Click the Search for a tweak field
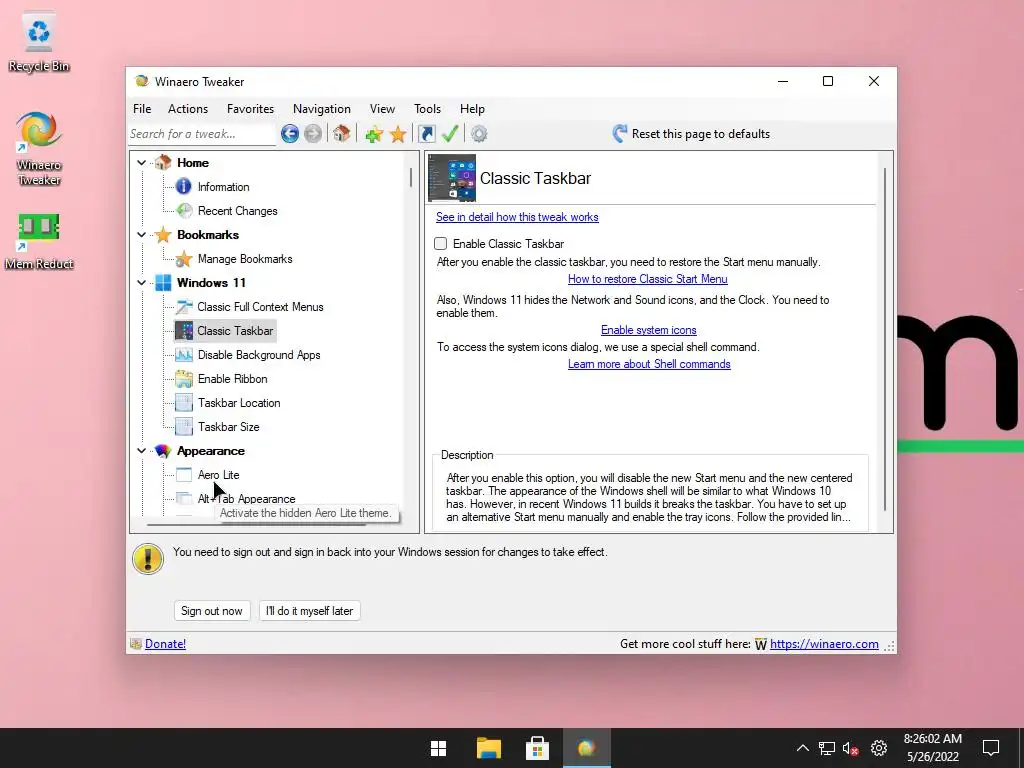 click(x=202, y=134)
